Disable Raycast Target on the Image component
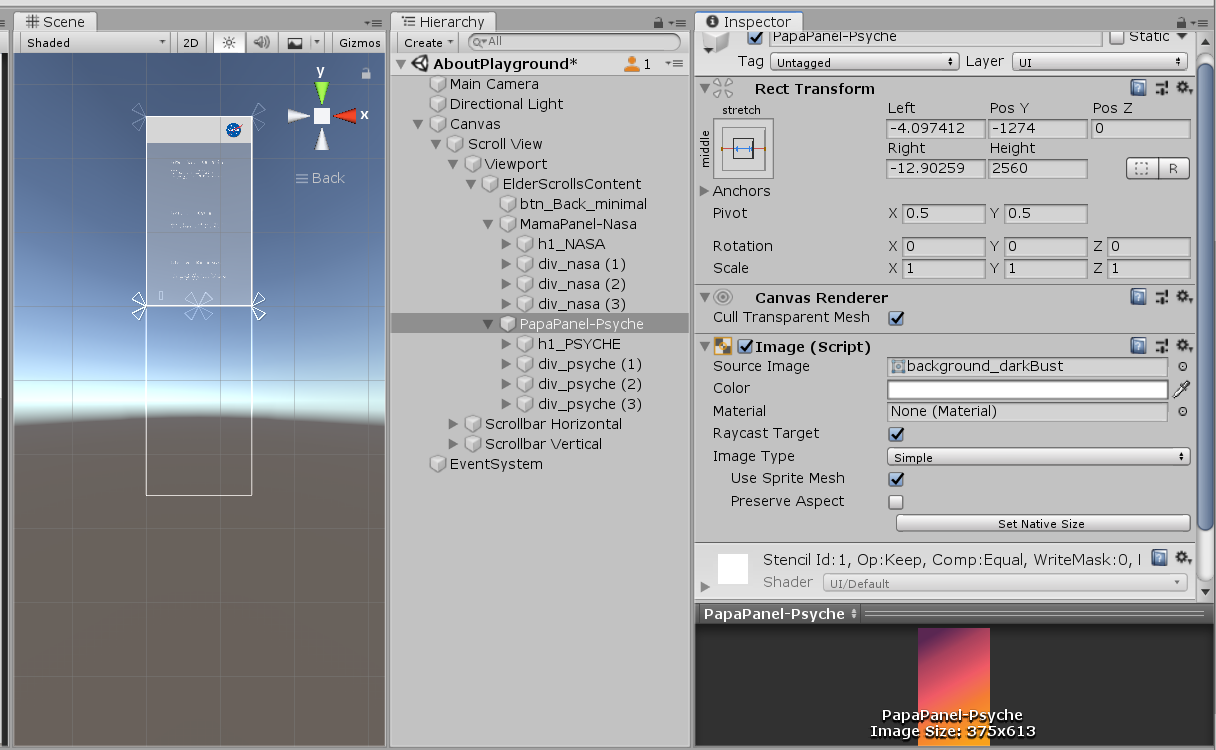This screenshot has height=750, width=1216. click(896, 434)
